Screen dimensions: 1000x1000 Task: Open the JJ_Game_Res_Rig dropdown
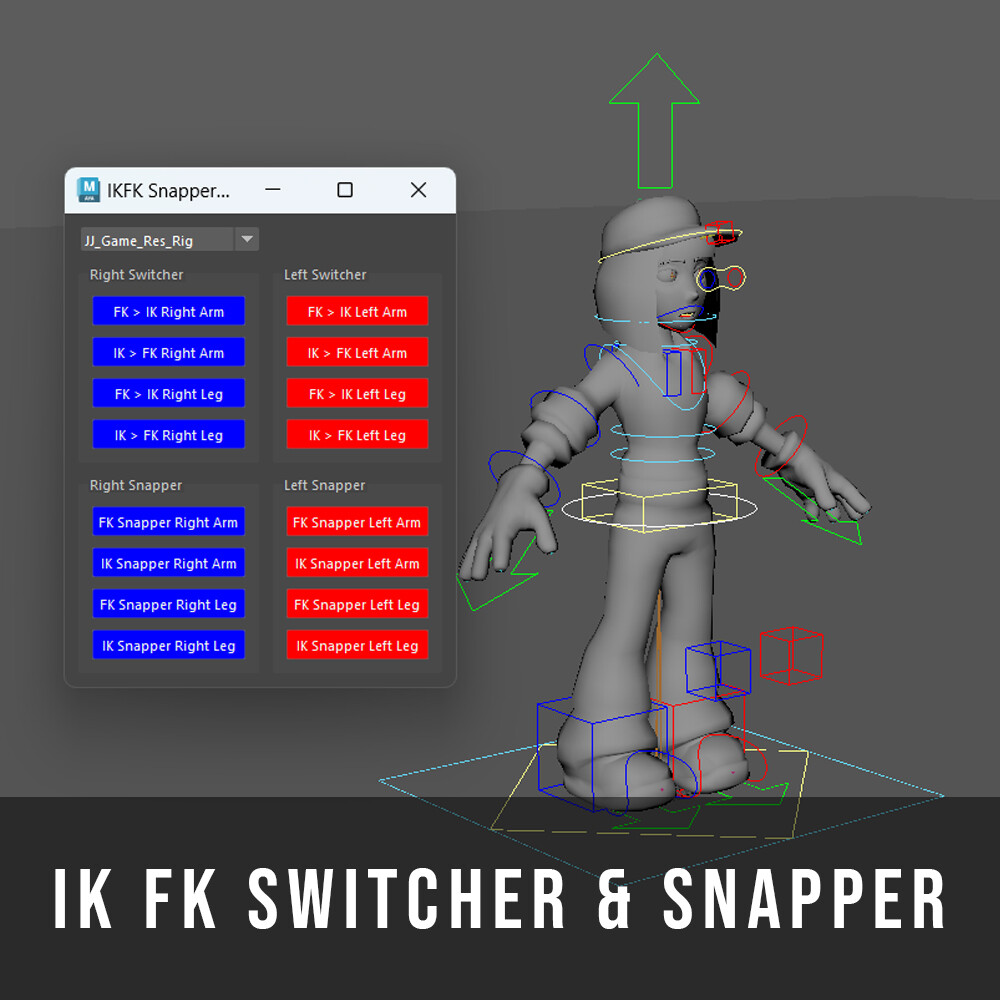tap(246, 239)
